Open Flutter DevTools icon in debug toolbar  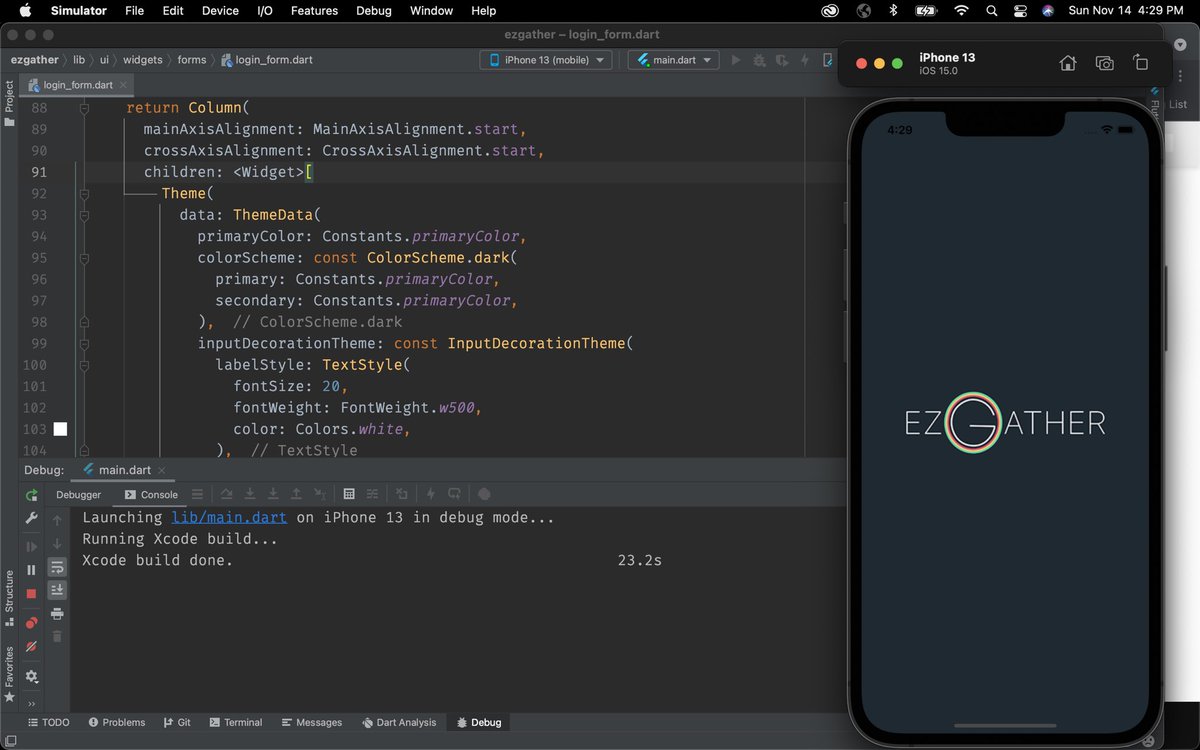[484, 494]
